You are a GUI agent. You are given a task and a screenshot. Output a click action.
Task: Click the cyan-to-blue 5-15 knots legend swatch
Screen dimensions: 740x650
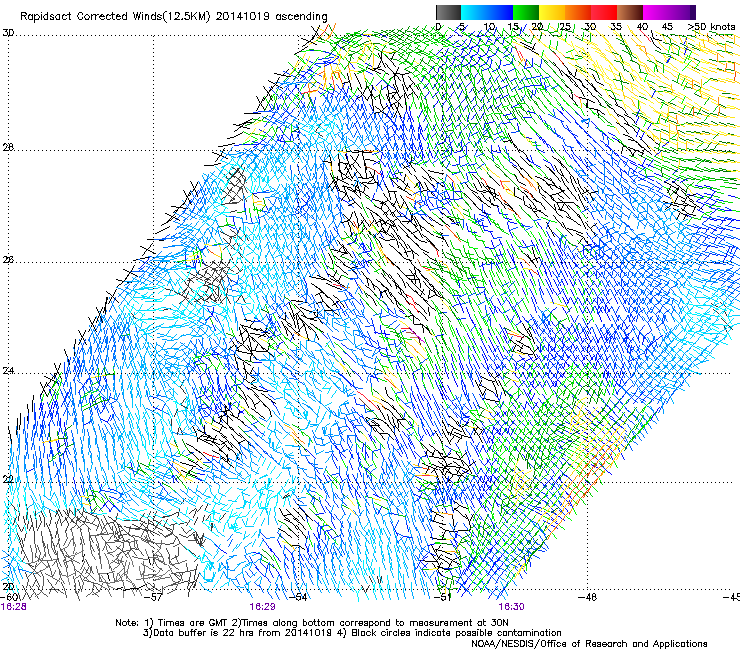[487, 12]
